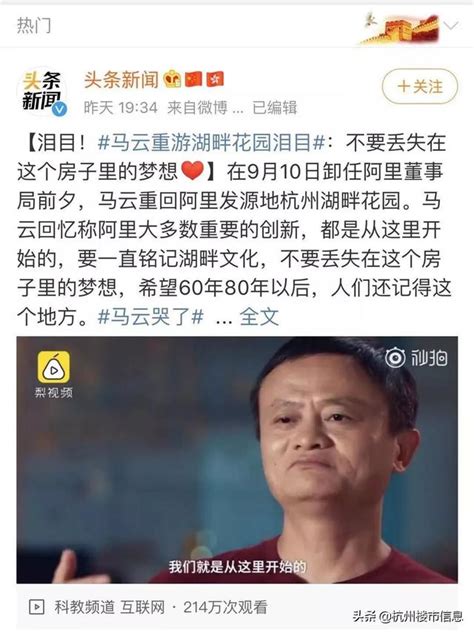Open hashtag #马云哭了#
Screen dimensions: 474x633
coord(150,317)
